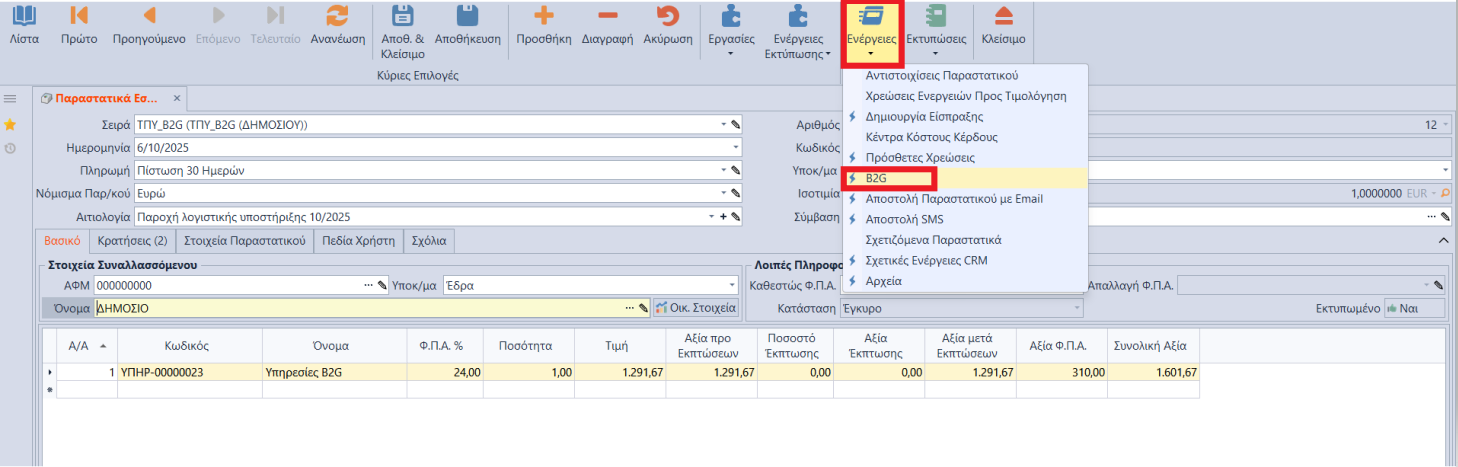The height and width of the screenshot is (467, 1458).
Task: Collapse the header panel with chevron
Action: tap(1442, 241)
